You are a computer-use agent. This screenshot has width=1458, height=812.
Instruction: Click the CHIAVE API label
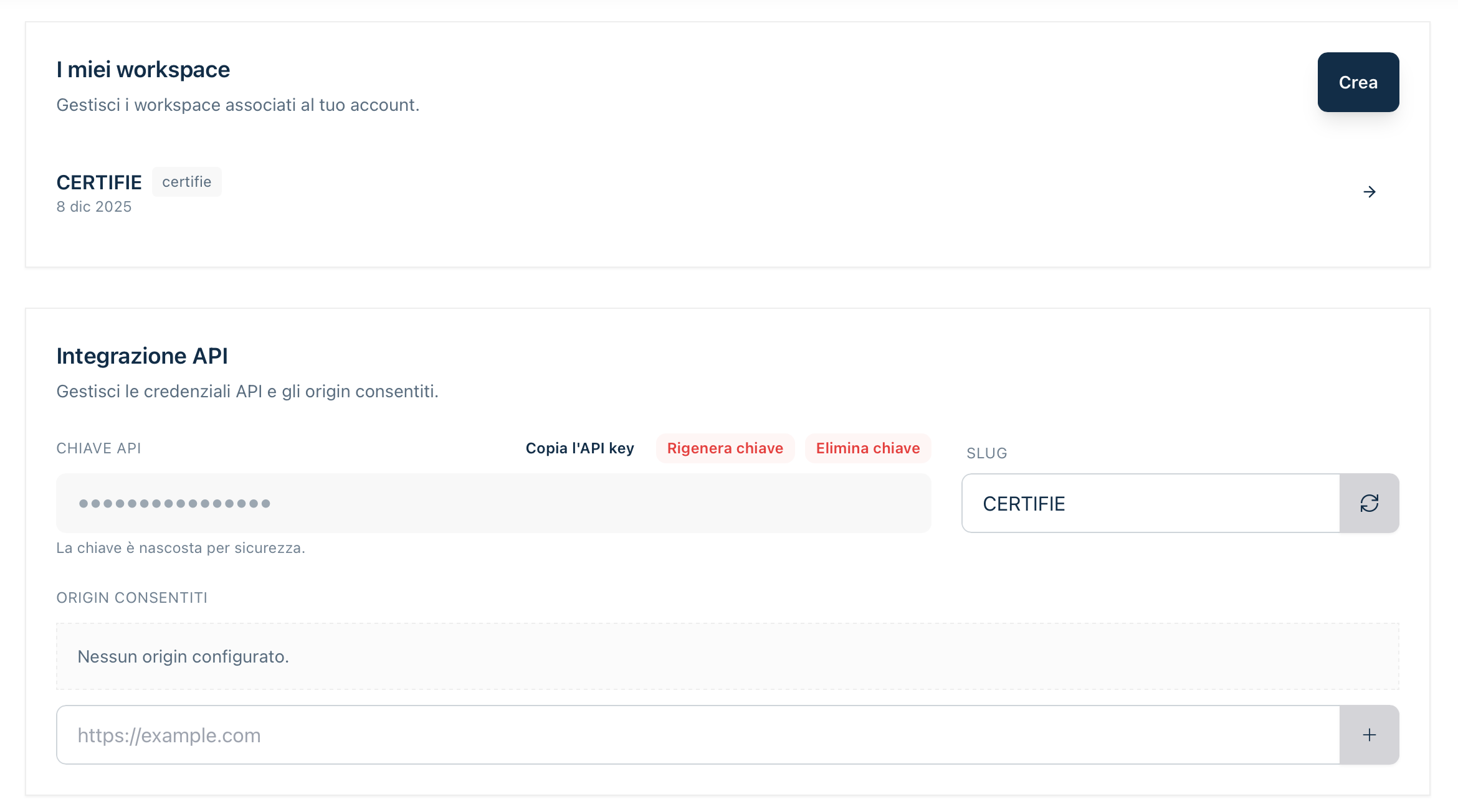coord(98,448)
